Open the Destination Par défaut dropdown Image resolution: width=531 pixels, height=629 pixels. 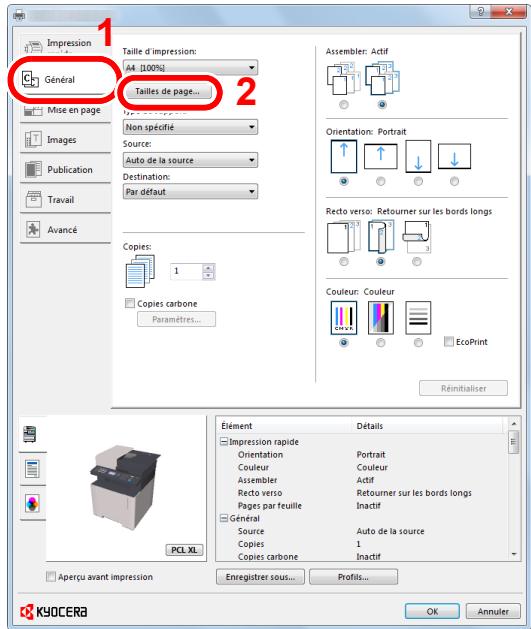(x=190, y=192)
